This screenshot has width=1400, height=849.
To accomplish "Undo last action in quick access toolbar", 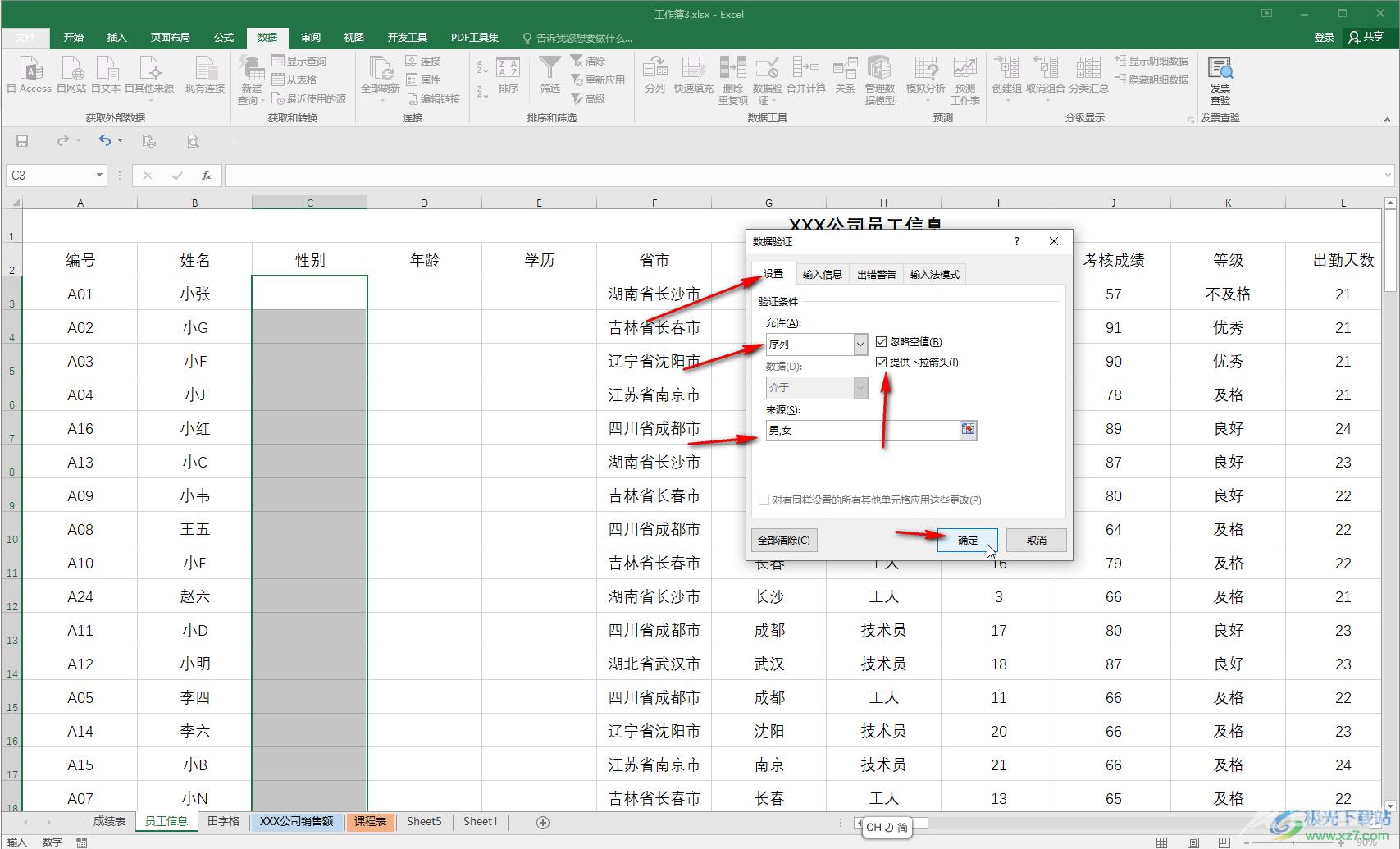I will pyautogui.click(x=104, y=141).
